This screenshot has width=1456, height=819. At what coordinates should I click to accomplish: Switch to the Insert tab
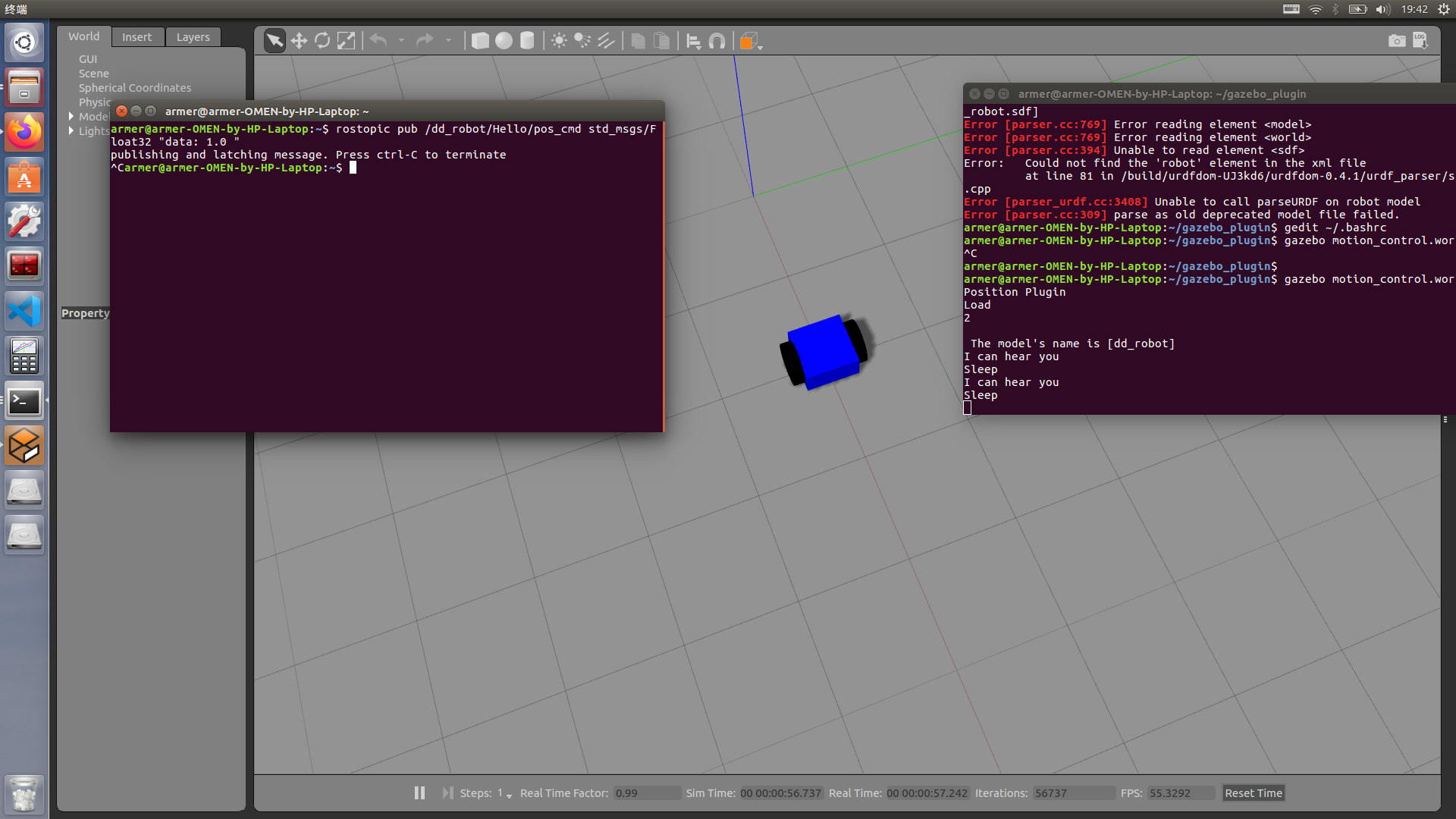pos(136,37)
